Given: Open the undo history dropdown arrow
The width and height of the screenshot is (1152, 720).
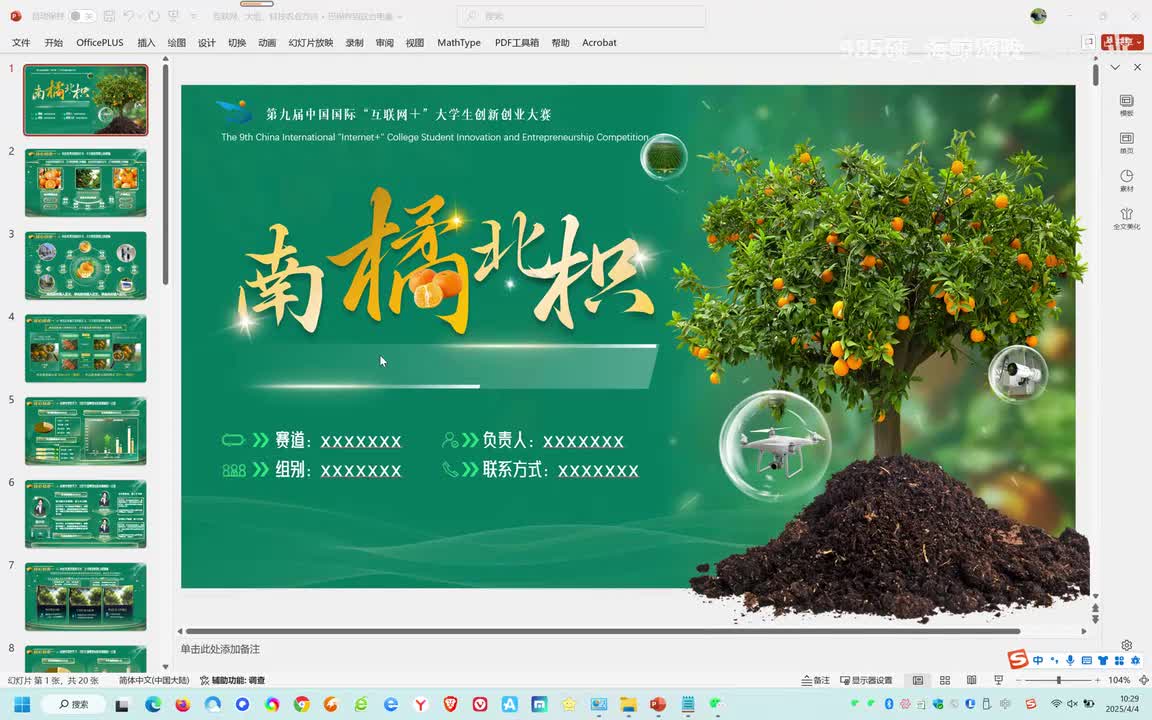Looking at the screenshot, I should pyautogui.click(x=141, y=16).
